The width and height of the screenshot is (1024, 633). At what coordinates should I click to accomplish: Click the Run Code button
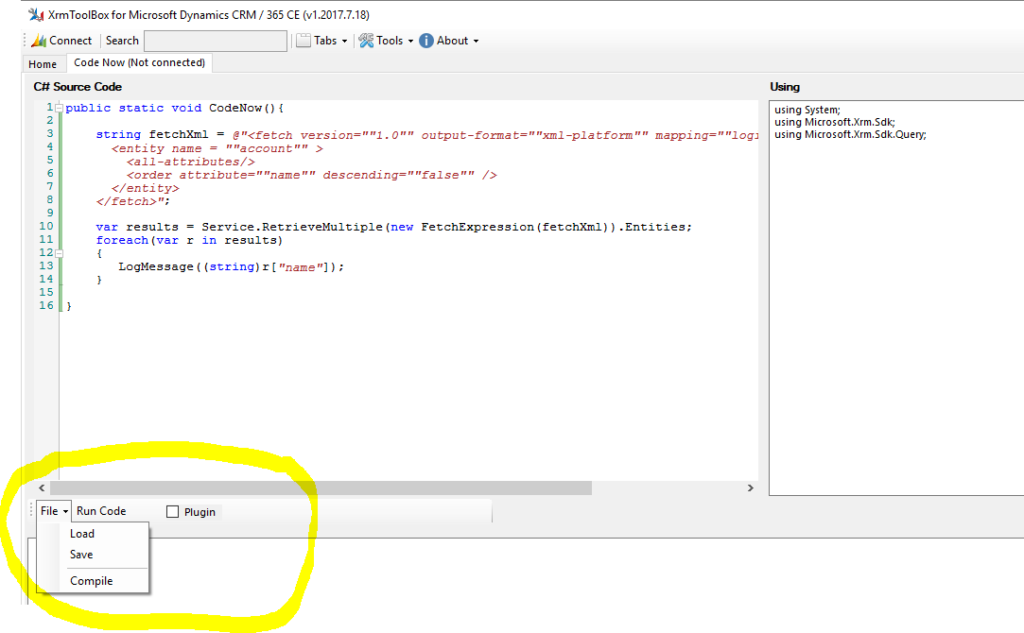[101, 511]
